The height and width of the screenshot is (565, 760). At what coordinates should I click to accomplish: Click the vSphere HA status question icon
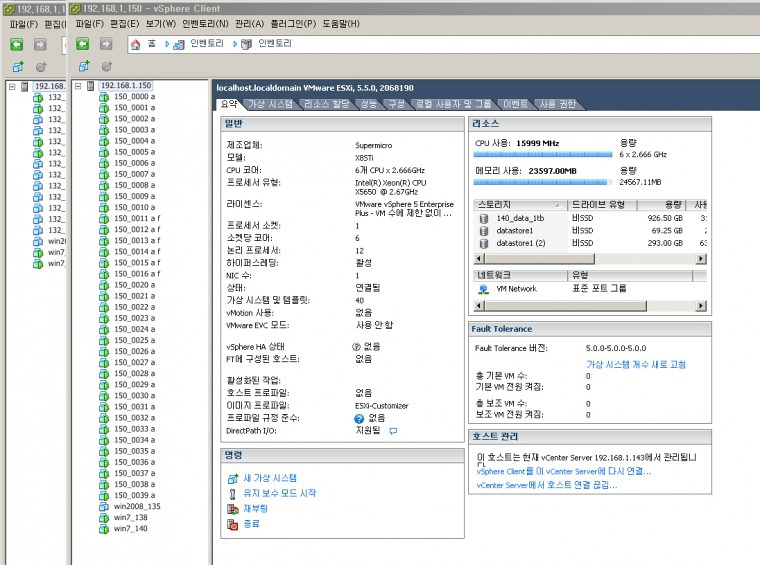[356, 347]
